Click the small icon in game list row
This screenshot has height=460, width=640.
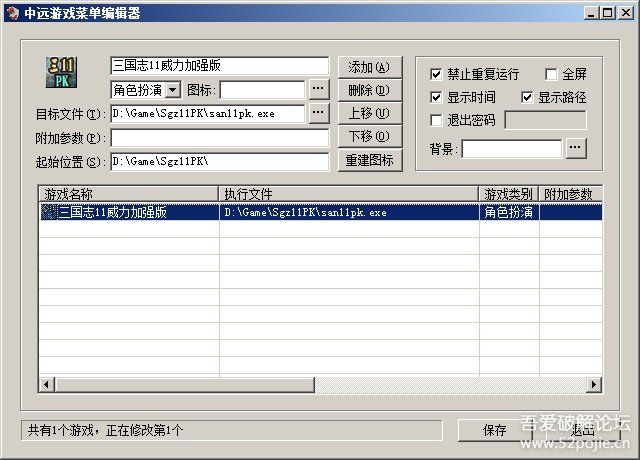48,212
